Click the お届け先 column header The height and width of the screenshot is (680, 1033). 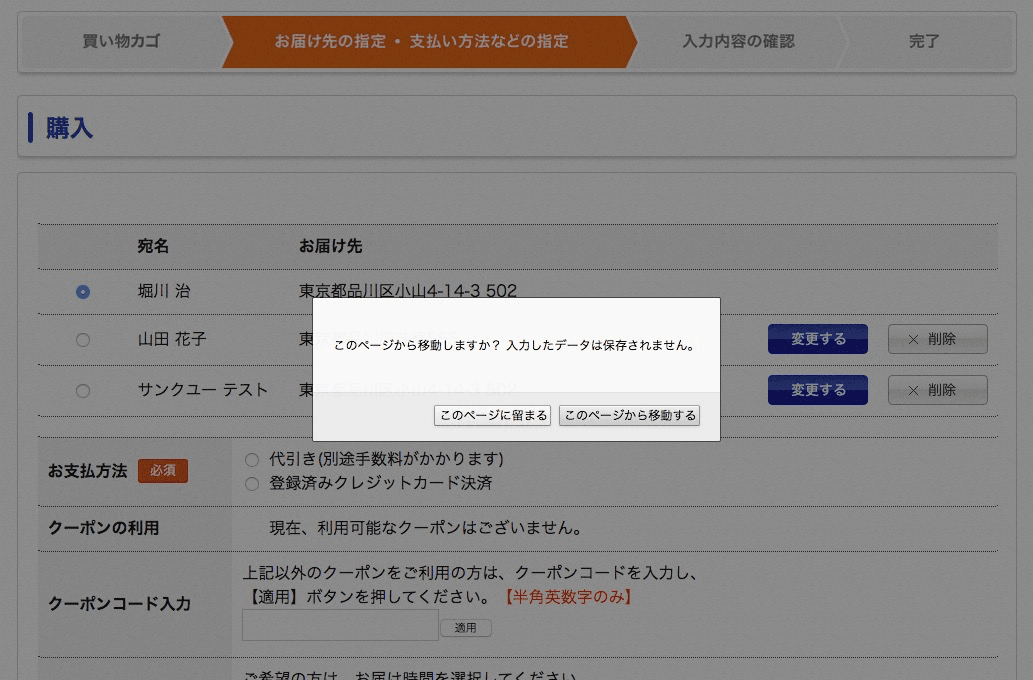[x=330, y=246]
